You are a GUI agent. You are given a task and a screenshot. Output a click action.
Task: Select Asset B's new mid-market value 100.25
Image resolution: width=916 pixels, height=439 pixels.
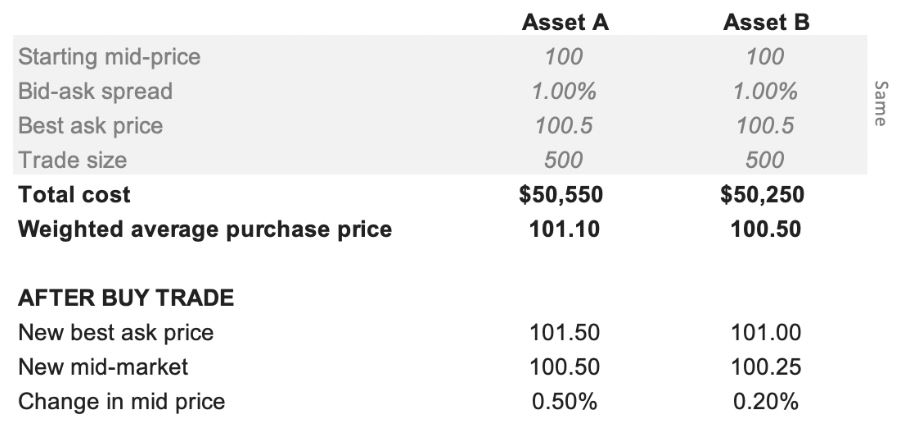point(765,367)
